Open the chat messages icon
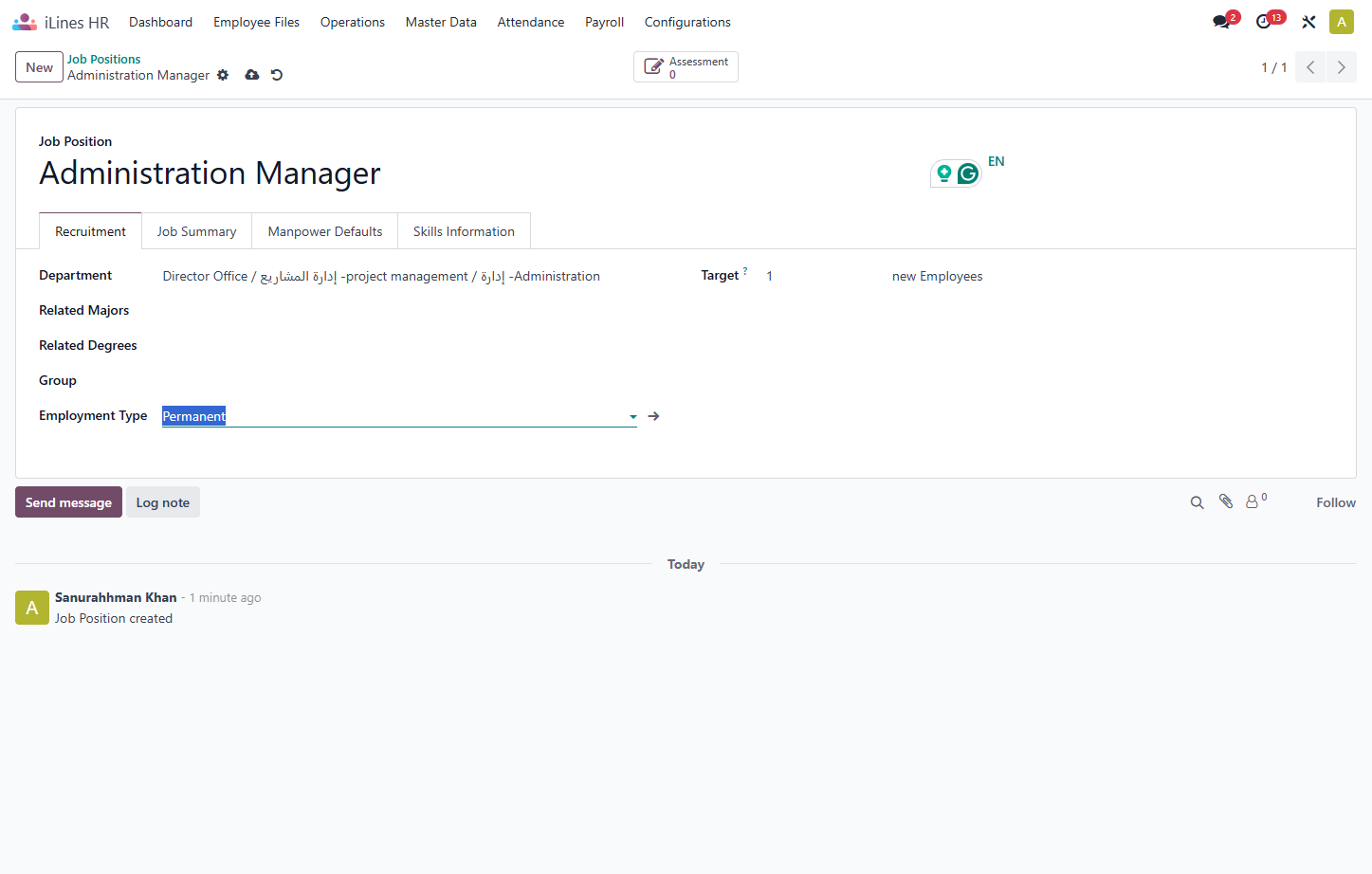Viewport: 1372px width, 874px height. coord(1221,22)
